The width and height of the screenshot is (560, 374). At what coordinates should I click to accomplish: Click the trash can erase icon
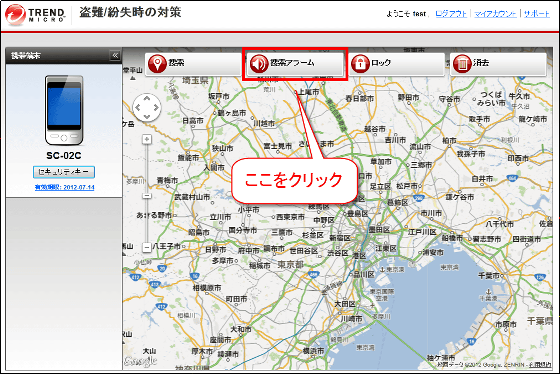click(462, 64)
